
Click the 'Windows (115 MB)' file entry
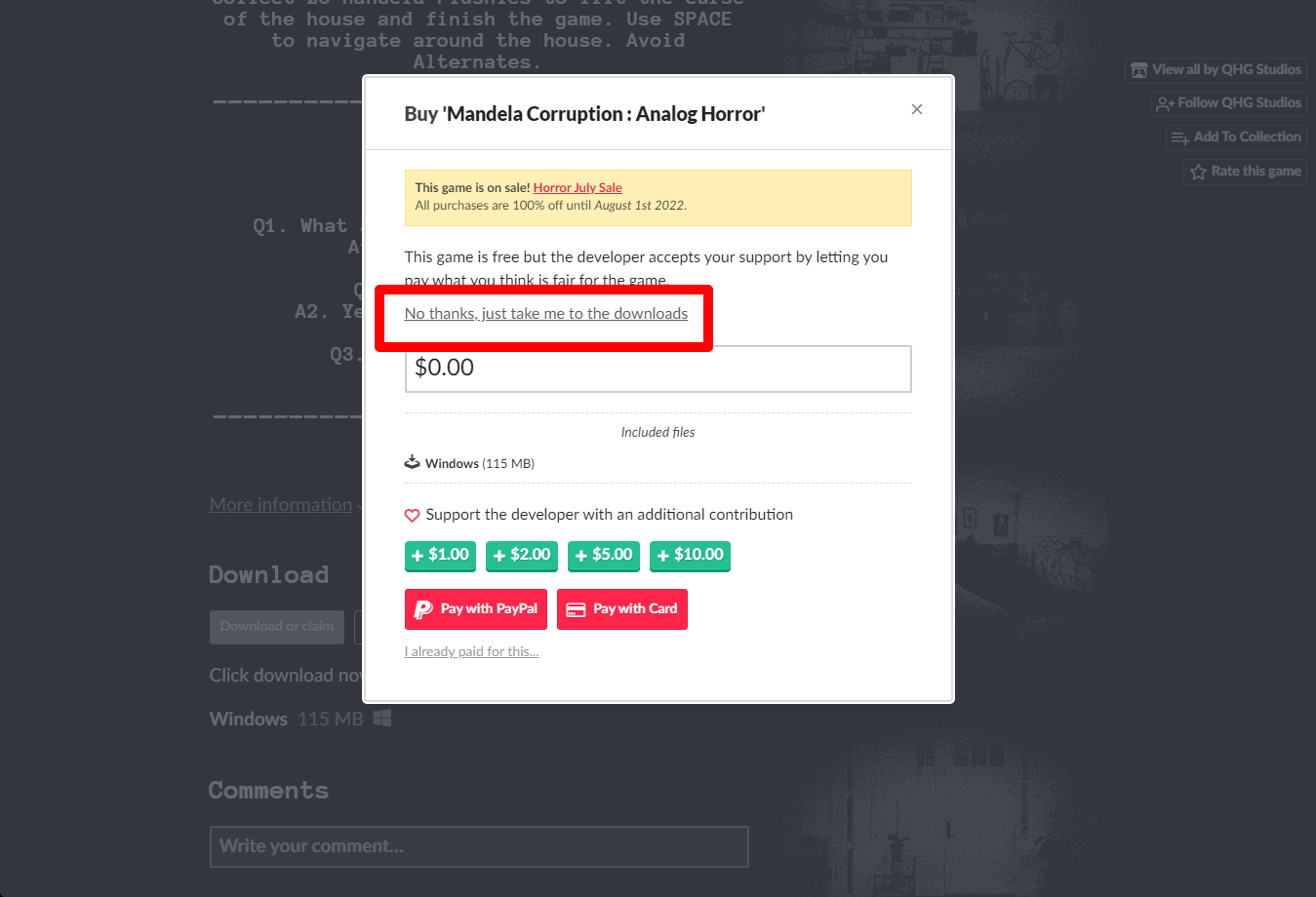480,463
